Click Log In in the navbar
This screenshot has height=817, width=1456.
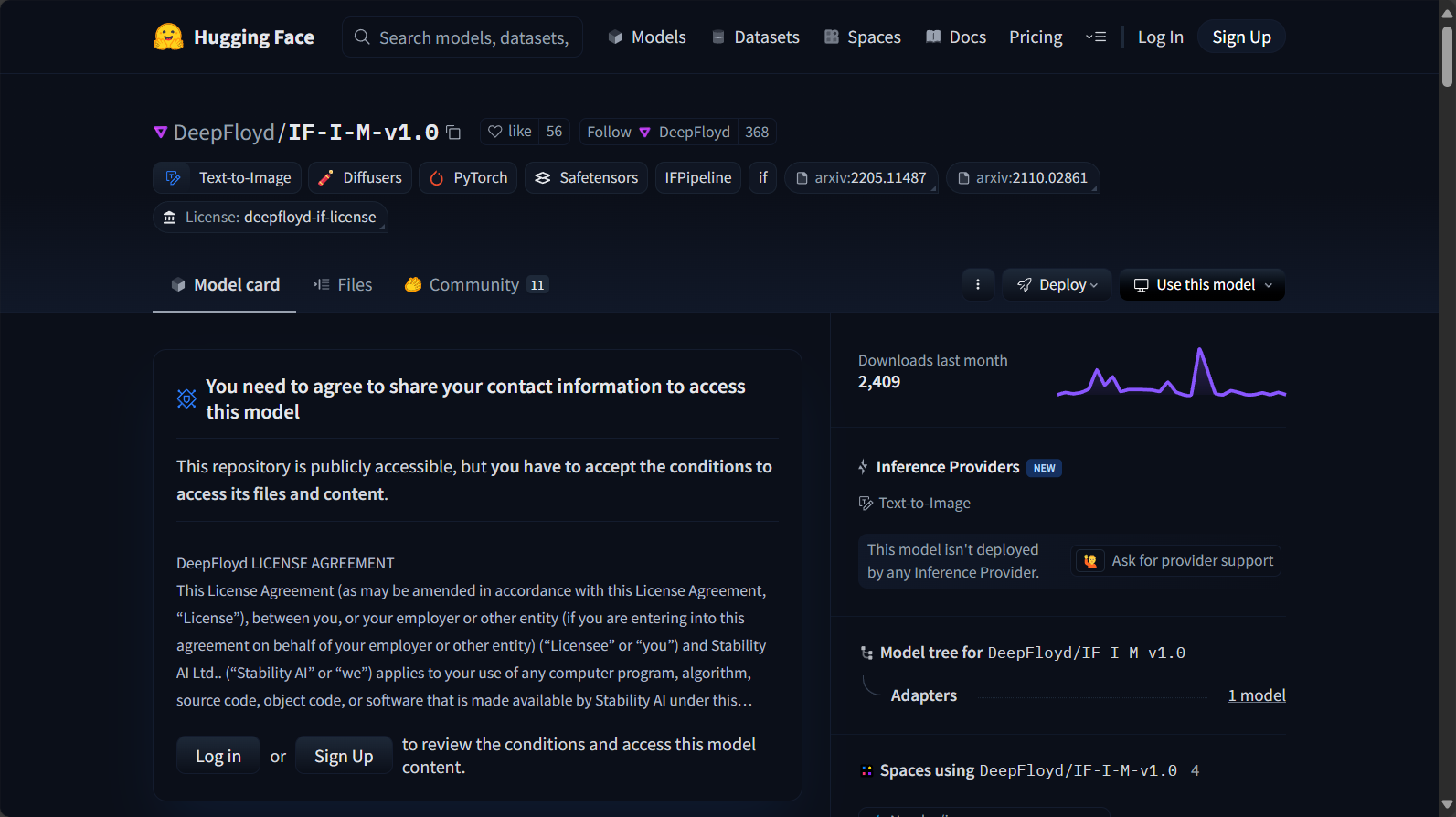1161,37
